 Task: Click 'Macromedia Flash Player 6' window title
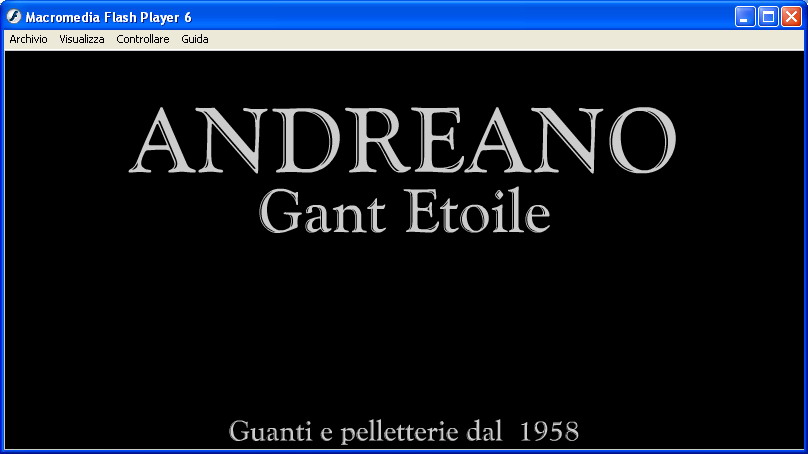(x=108, y=18)
